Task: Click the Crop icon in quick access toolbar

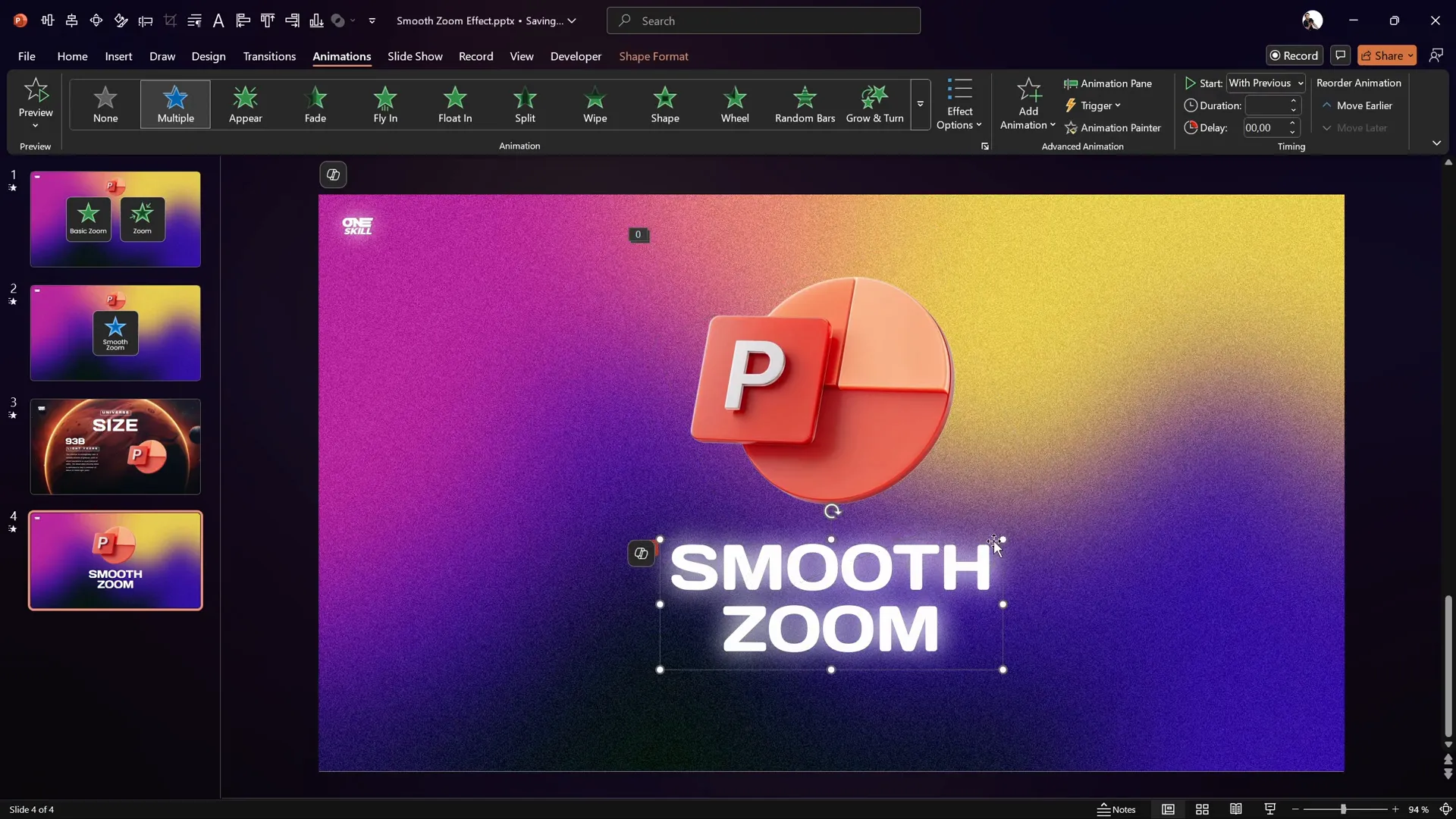Action: pyautogui.click(x=170, y=20)
